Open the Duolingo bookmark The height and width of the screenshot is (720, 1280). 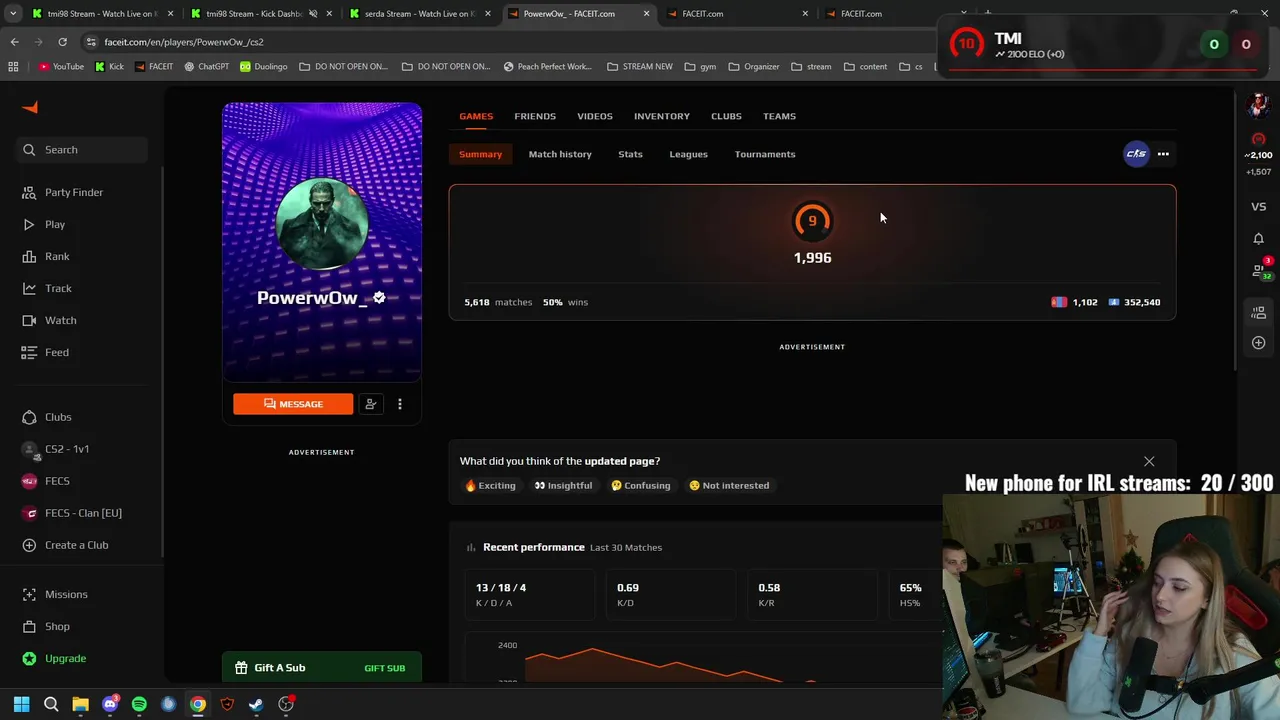coord(263,67)
